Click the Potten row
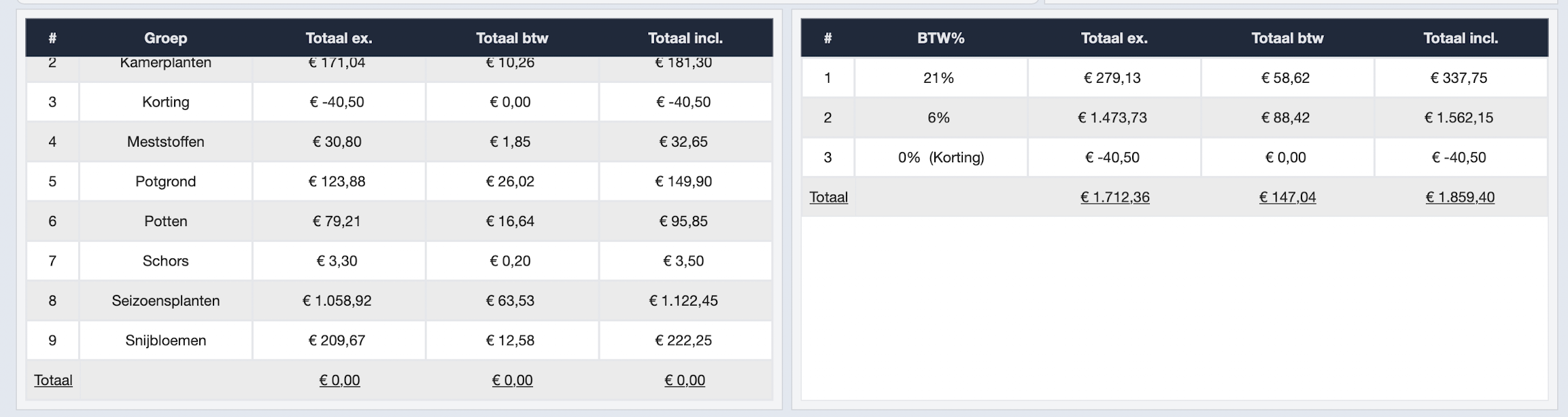 click(x=165, y=221)
